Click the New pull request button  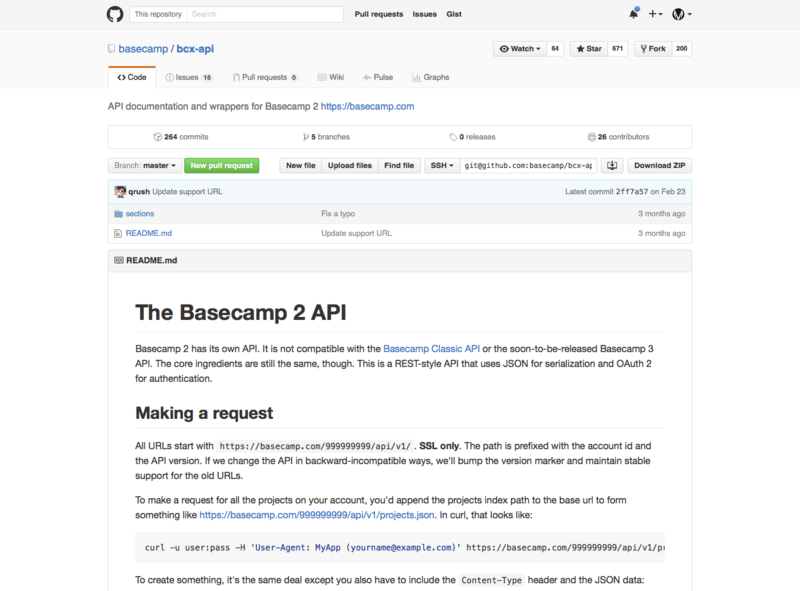[x=221, y=165]
